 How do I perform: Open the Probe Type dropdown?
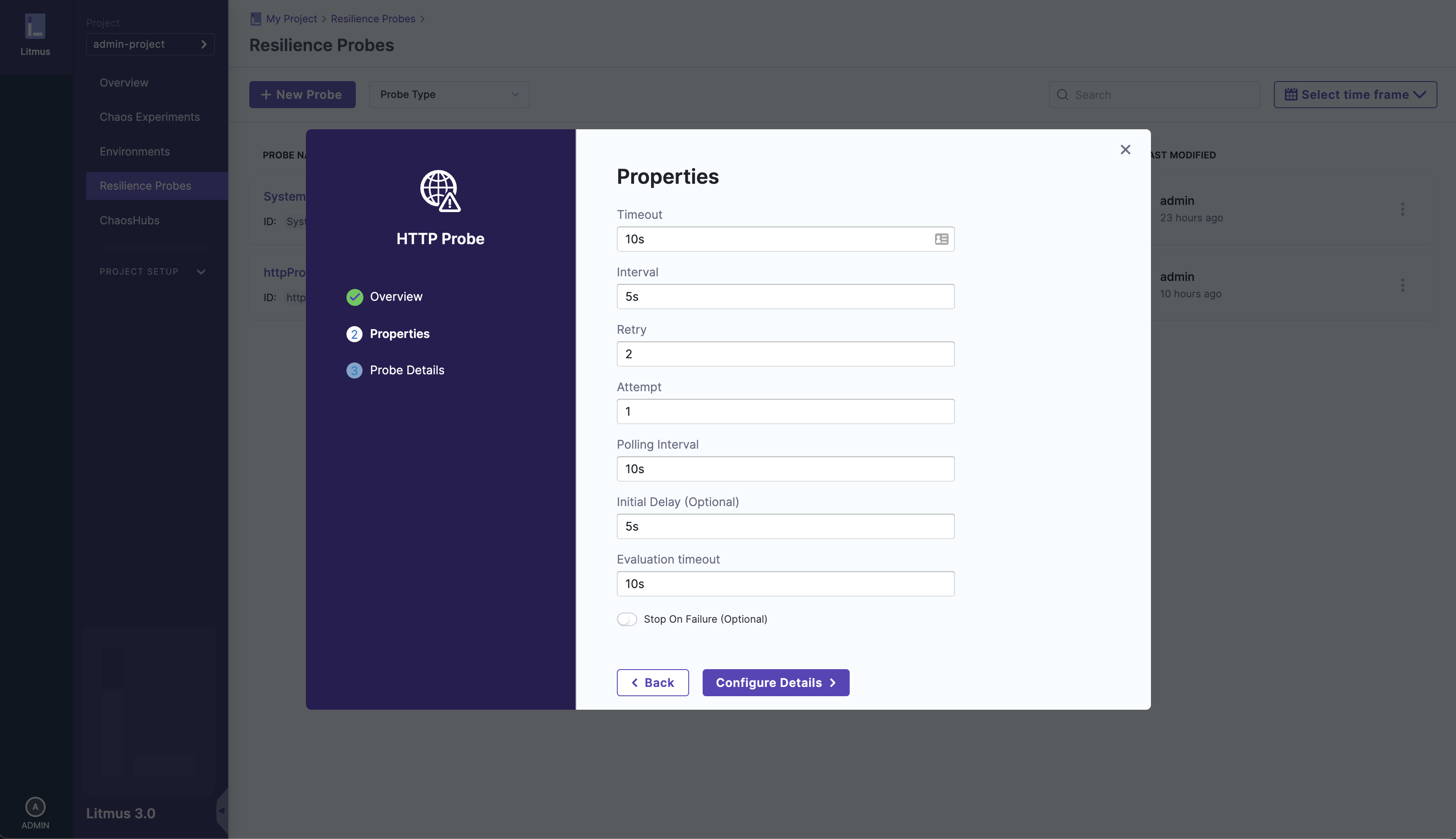[449, 95]
